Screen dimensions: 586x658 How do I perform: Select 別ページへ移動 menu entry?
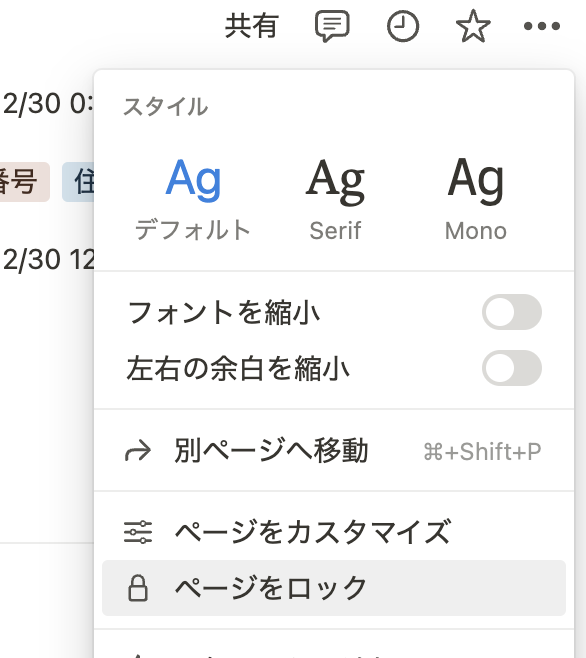(x=334, y=451)
